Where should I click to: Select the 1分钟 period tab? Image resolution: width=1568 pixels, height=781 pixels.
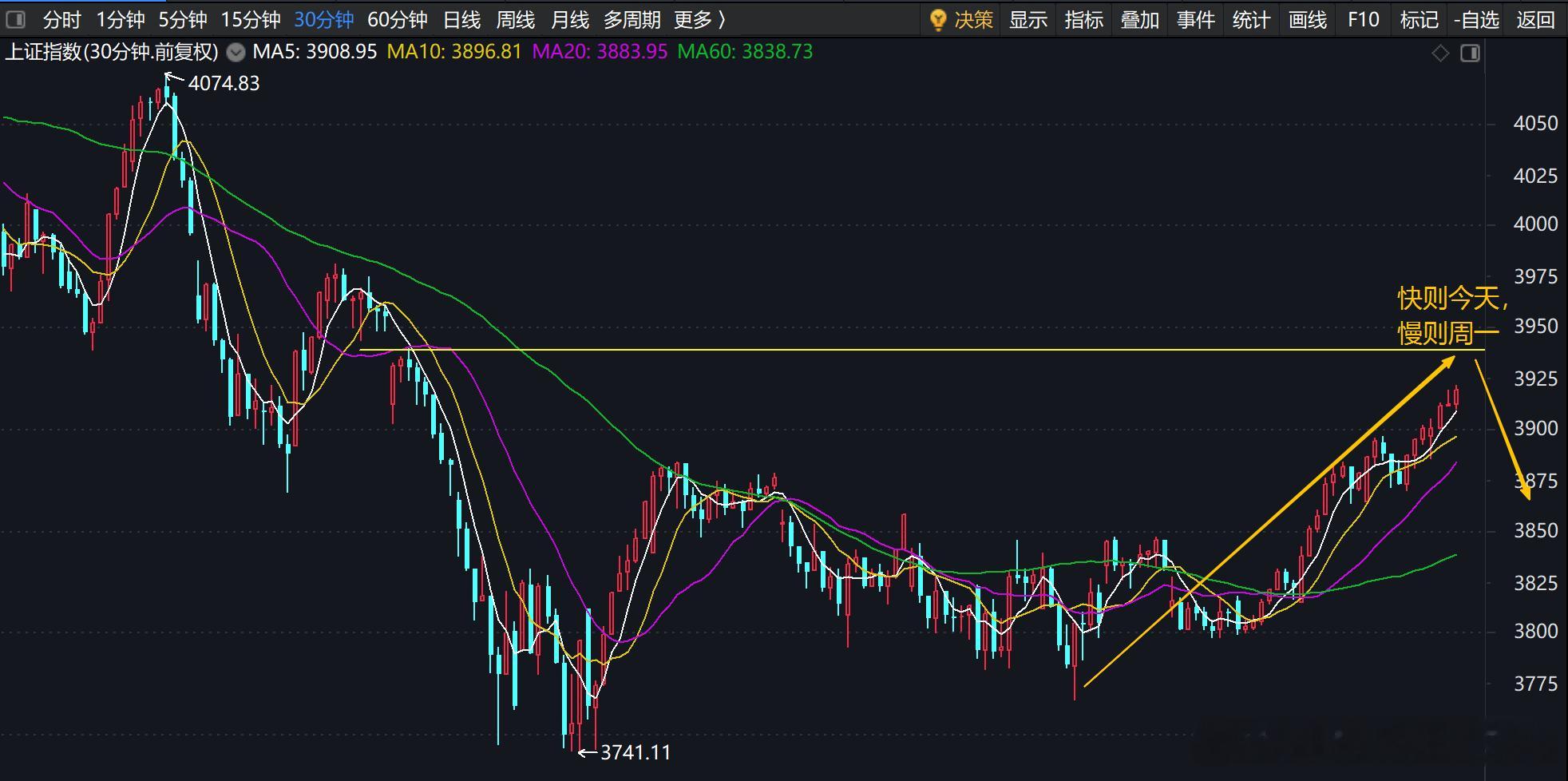point(120,19)
